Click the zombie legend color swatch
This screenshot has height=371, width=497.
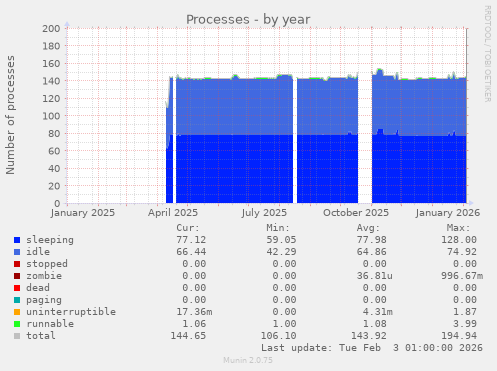click(17, 276)
